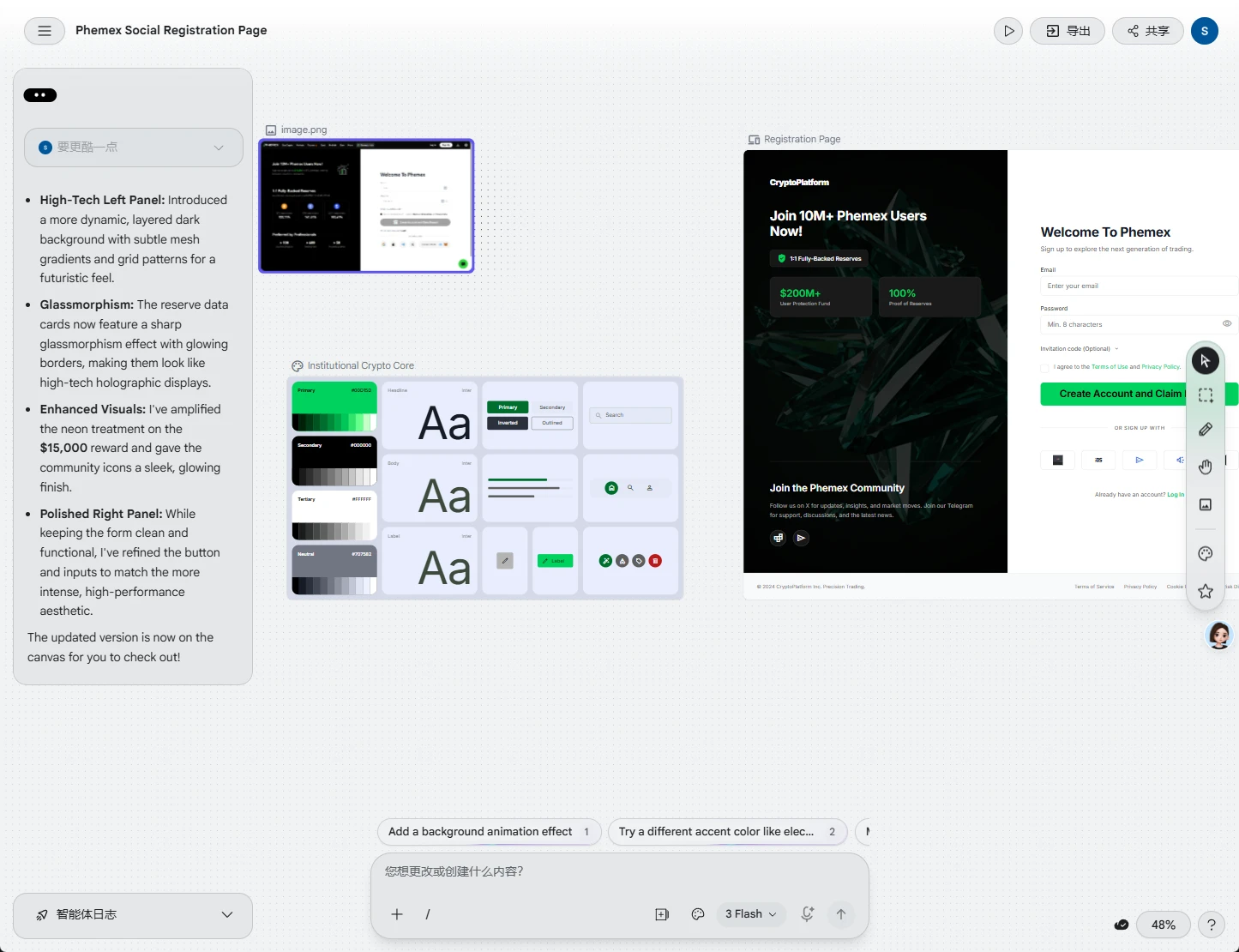Check the Terms of Use agreement checkbox
This screenshot has width=1239, height=952.
tap(1044, 367)
